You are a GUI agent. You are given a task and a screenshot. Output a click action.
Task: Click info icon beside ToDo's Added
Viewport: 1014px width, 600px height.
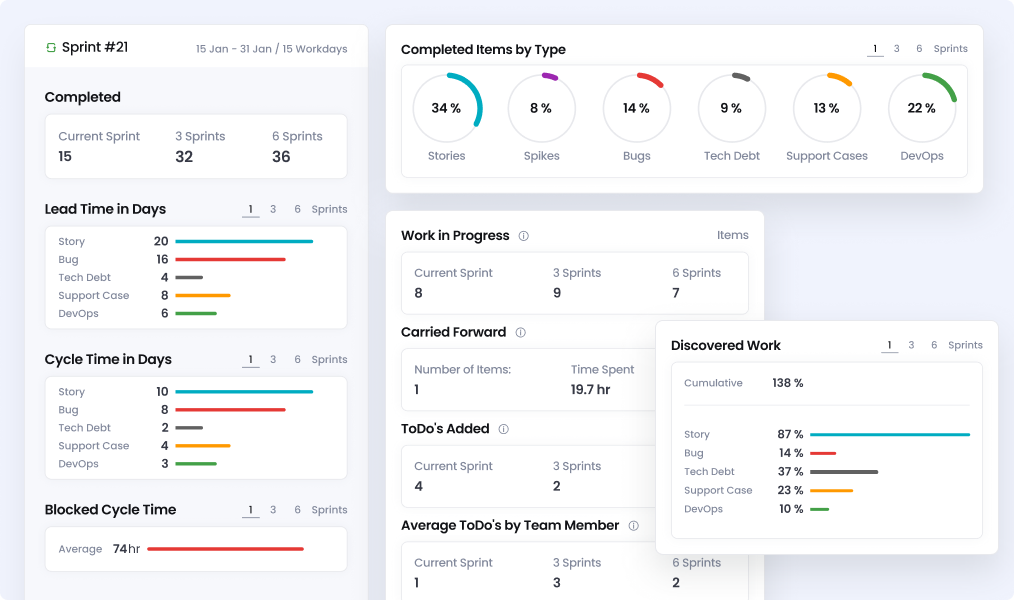click(503, 429)
